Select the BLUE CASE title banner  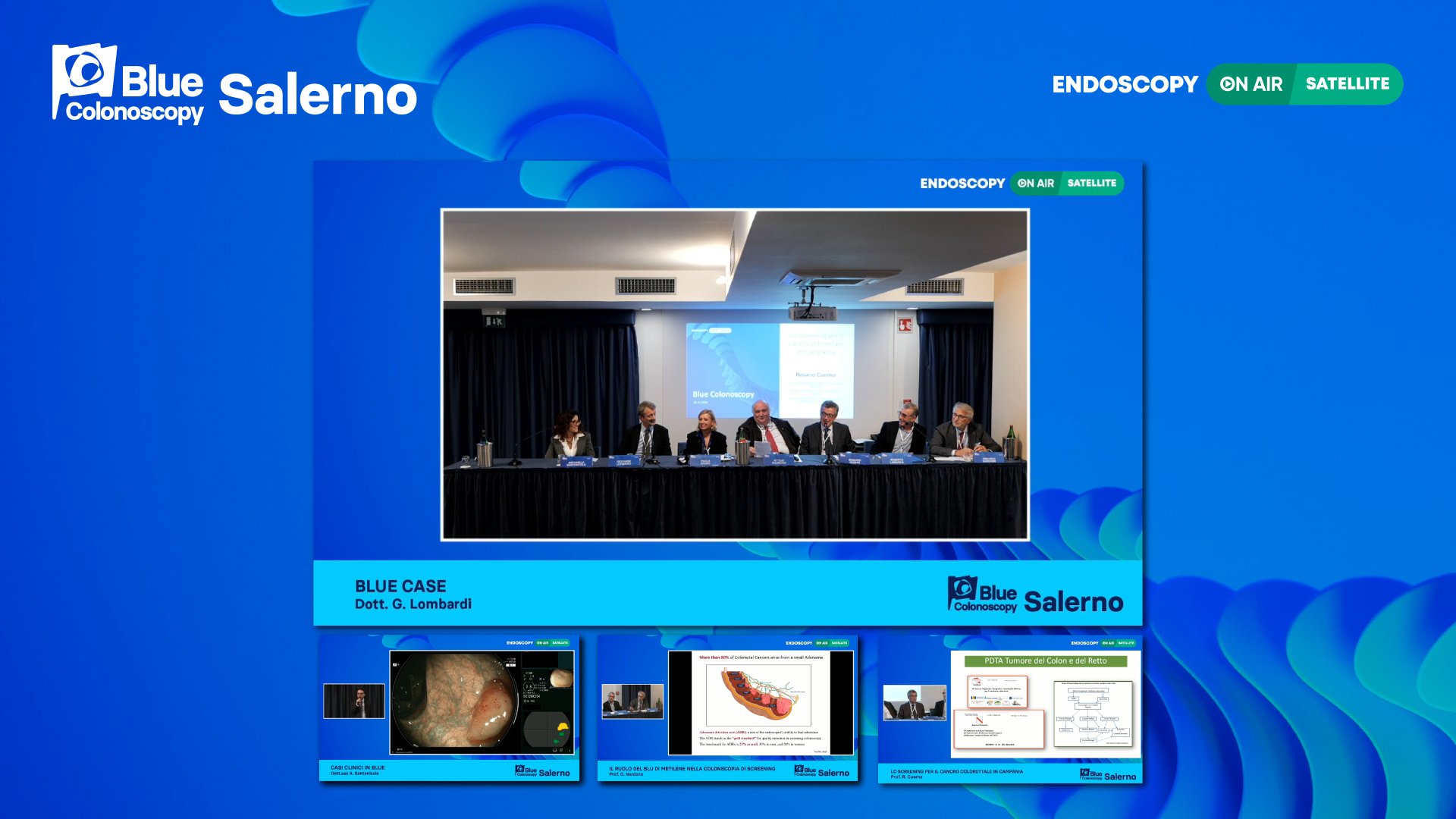400,586
